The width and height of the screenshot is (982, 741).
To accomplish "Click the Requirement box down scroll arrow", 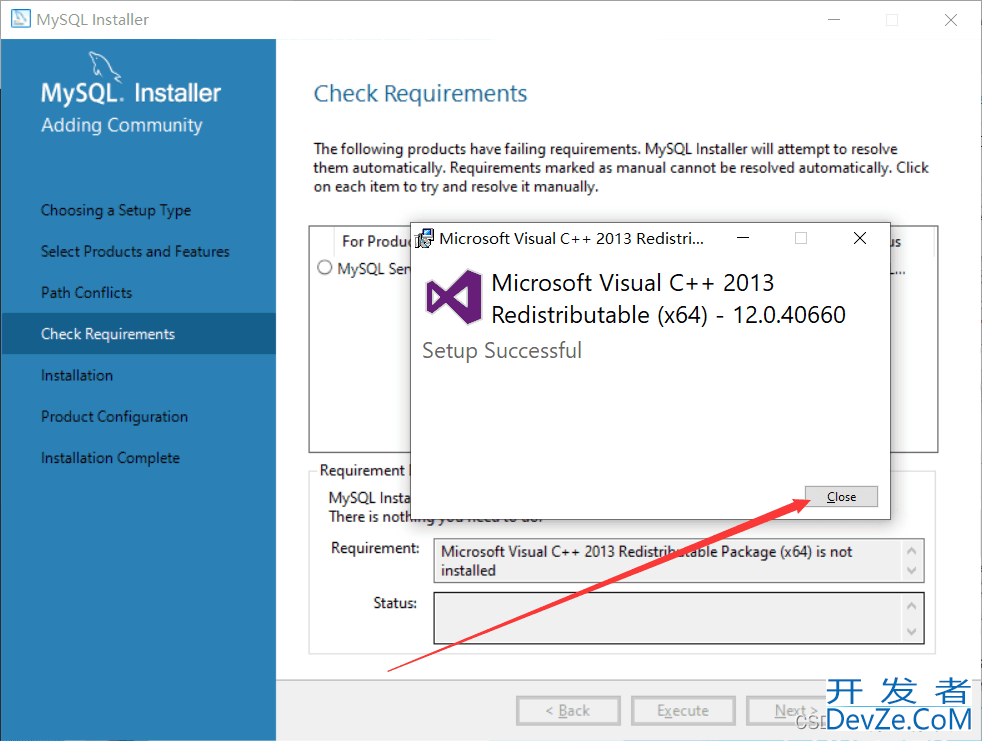I will coord(912,571).
